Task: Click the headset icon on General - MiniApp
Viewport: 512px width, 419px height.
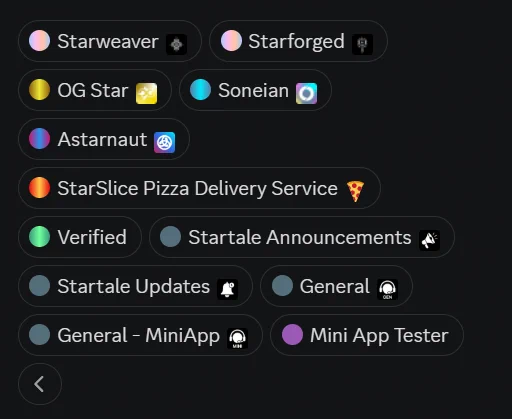Action: coord(237,338)
